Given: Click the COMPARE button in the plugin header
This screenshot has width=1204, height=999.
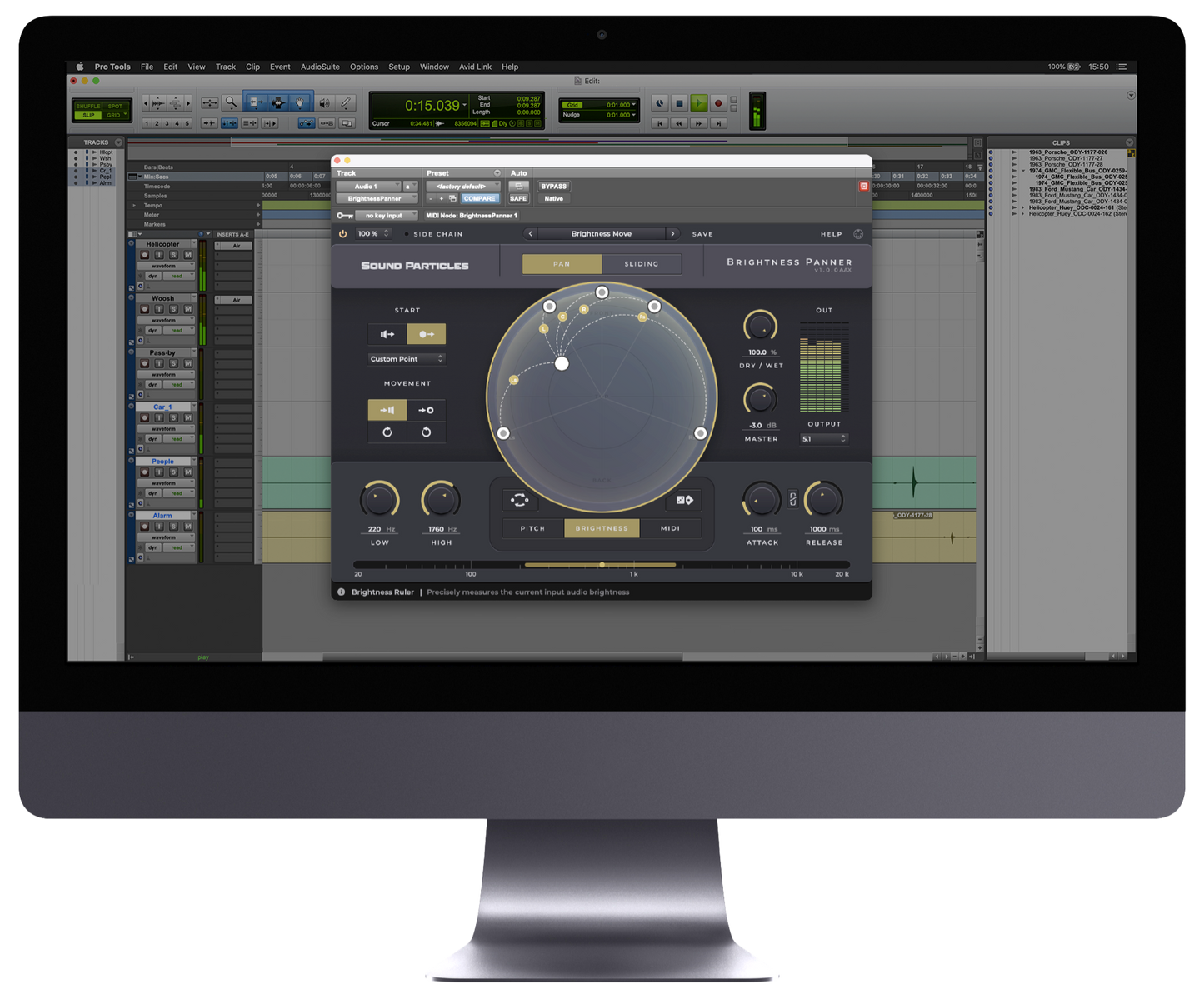Looking at the screenshot, I should pyautogui.click(x=481, y=199).
